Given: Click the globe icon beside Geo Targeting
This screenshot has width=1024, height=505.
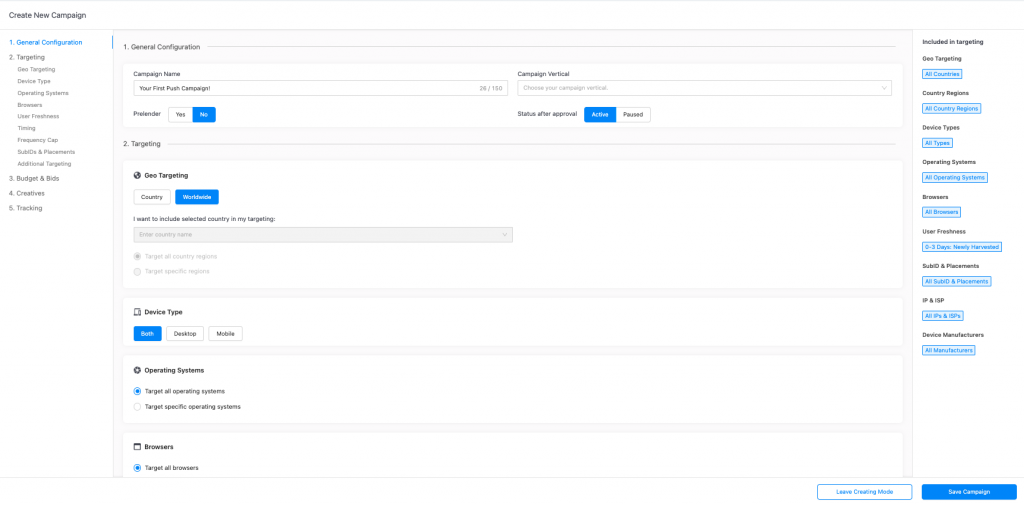Looking at the screenshot, I should (x=137, y=175).
